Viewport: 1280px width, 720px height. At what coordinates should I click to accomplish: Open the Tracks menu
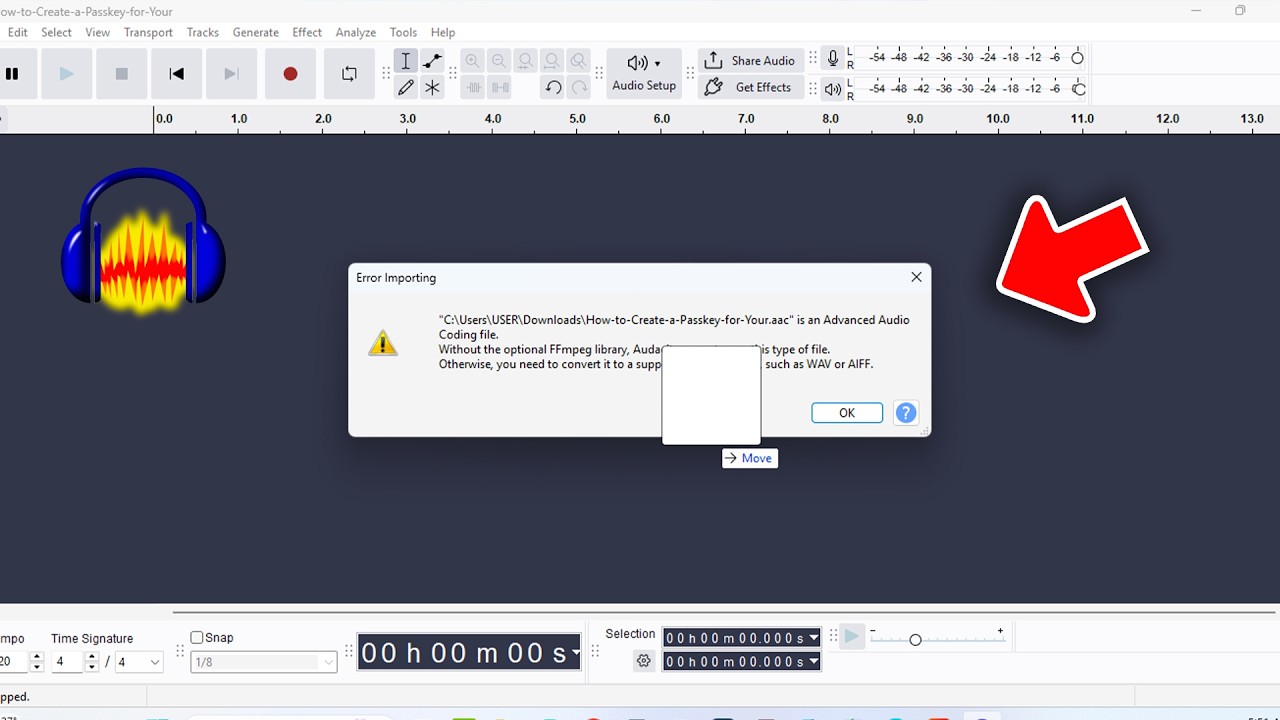coord(203,32)
